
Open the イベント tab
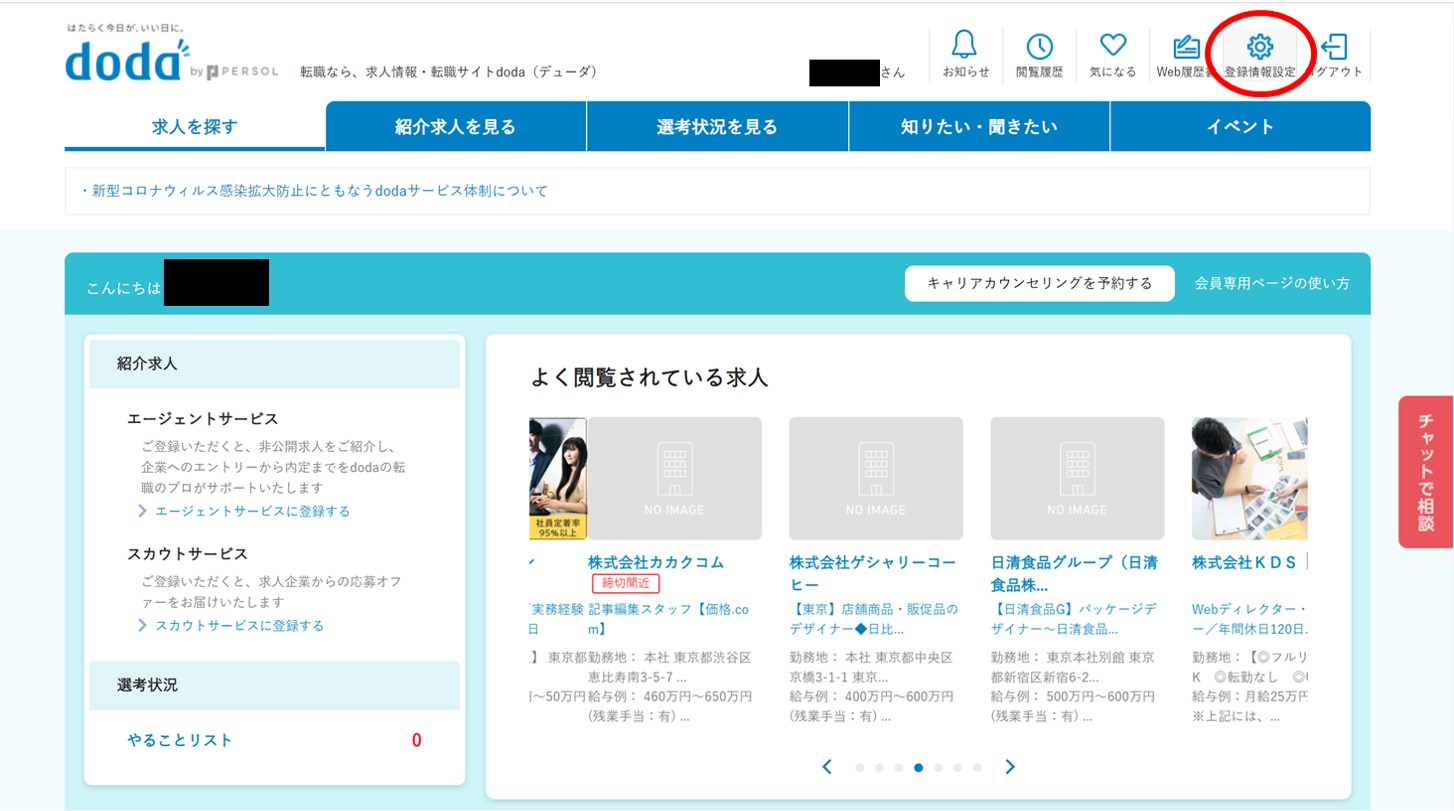point(1240,127)
